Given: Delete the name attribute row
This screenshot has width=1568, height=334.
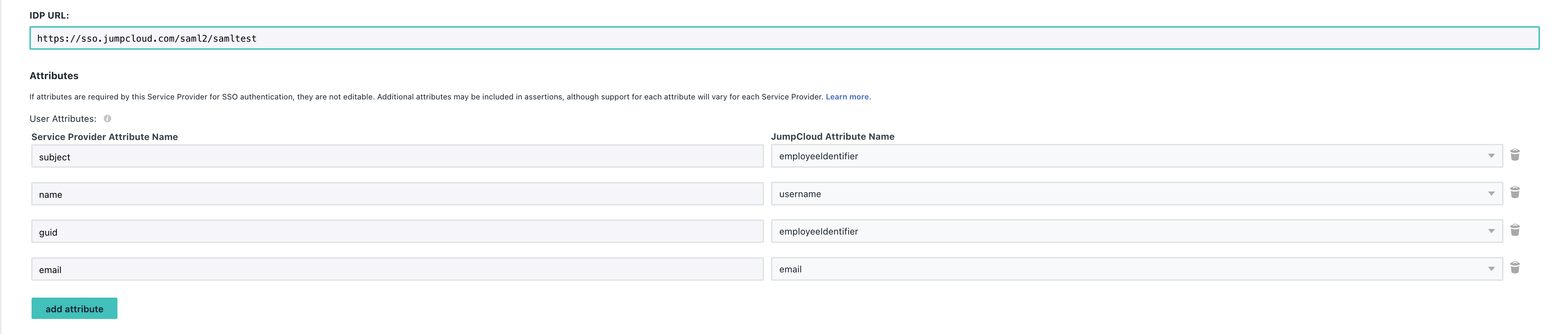Looking at the screenshot, I should coord(1515,193).
